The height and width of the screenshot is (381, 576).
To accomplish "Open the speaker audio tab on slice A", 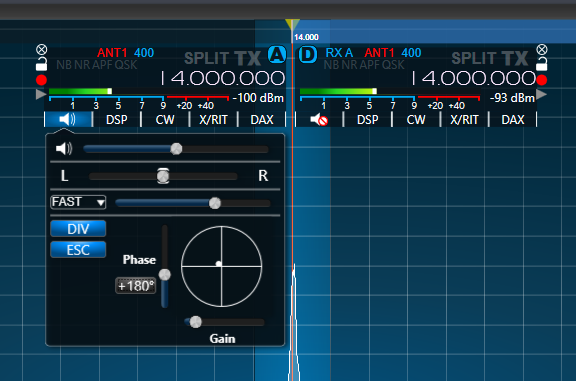I will point(68,119).
